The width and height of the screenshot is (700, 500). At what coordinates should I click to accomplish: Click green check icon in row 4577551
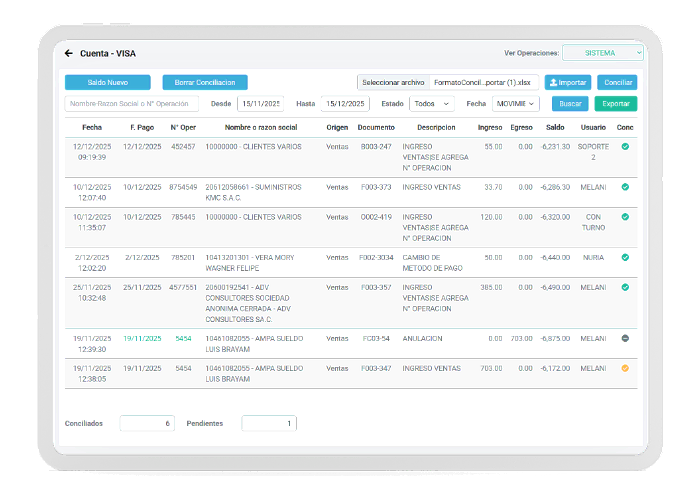pos(625,288)
